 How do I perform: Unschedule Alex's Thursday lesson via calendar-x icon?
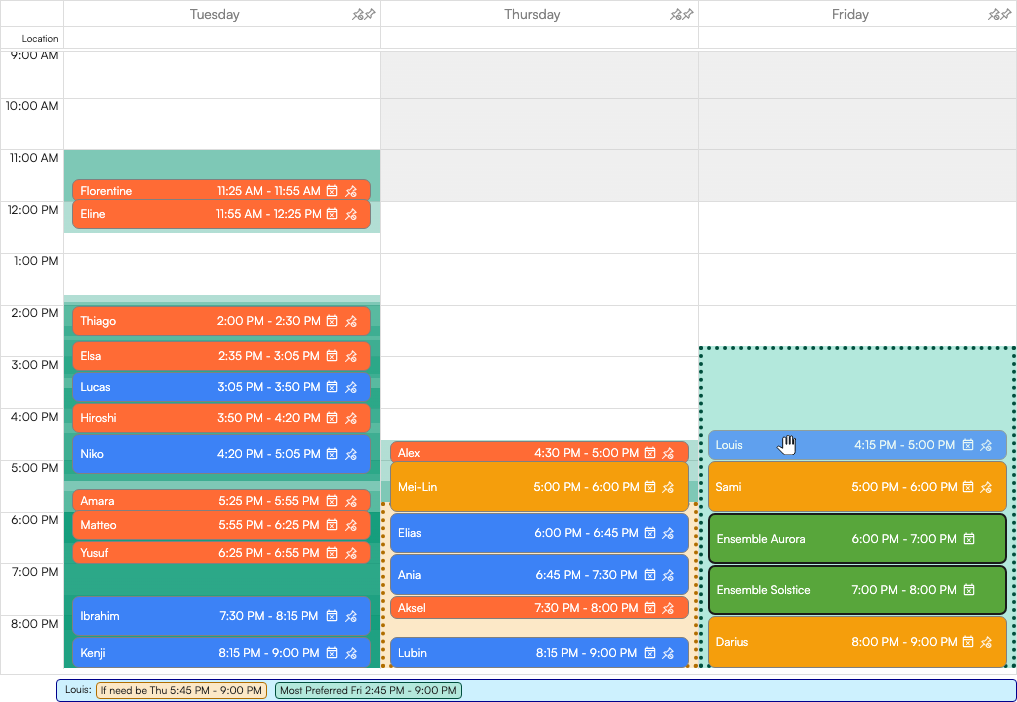point(650,453)
